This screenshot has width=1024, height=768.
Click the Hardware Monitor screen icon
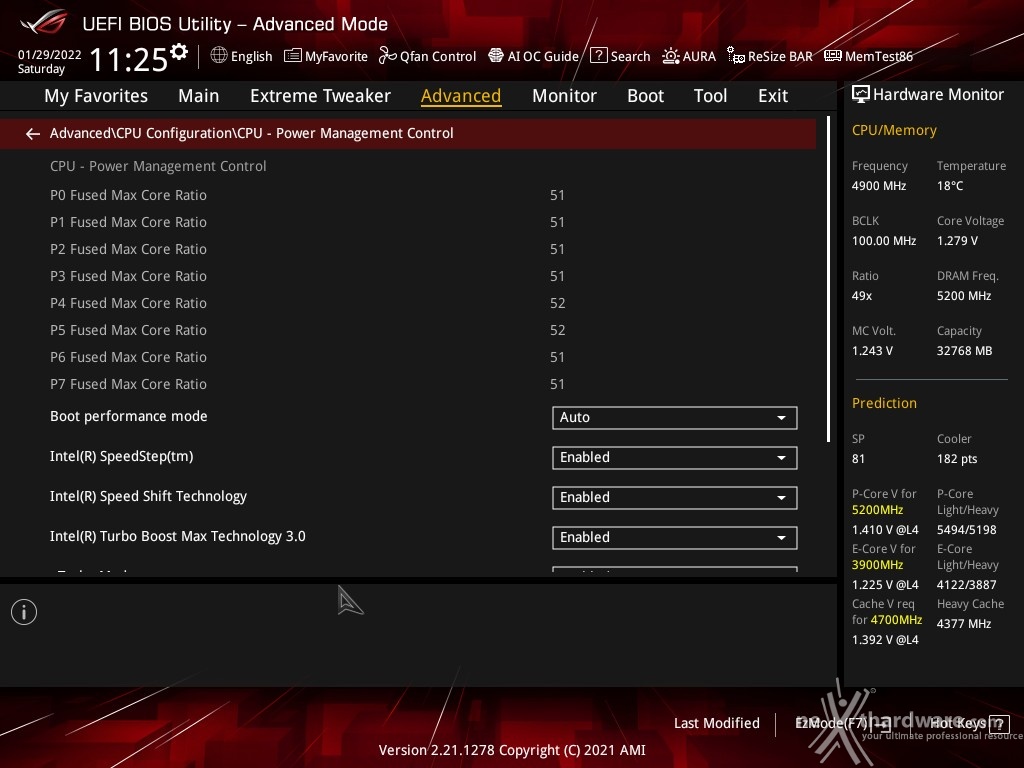point(861,95)
